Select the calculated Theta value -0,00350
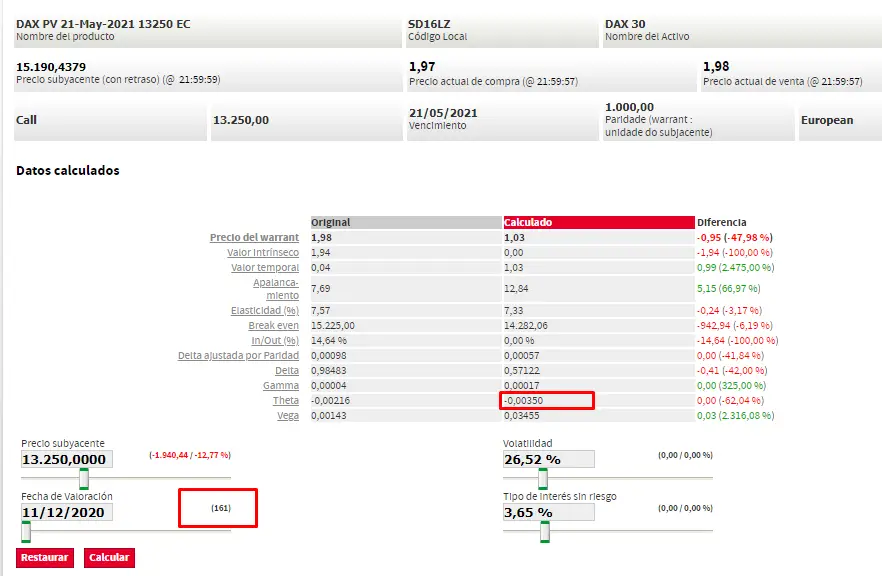Viewport: 882px width, 576px height. pyautogui.click(x=524, y=400)
